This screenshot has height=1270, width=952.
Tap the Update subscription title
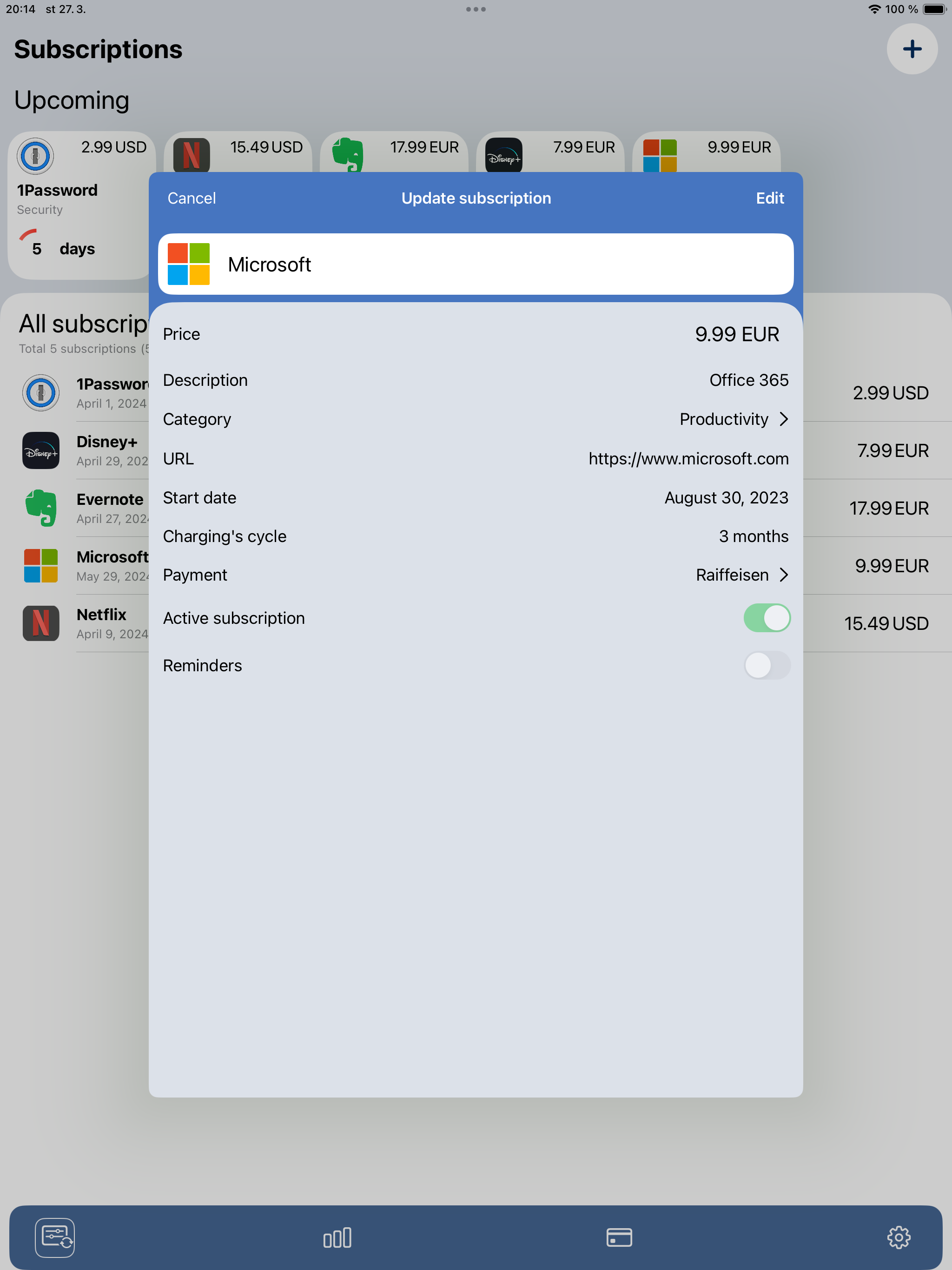(476, 198)
